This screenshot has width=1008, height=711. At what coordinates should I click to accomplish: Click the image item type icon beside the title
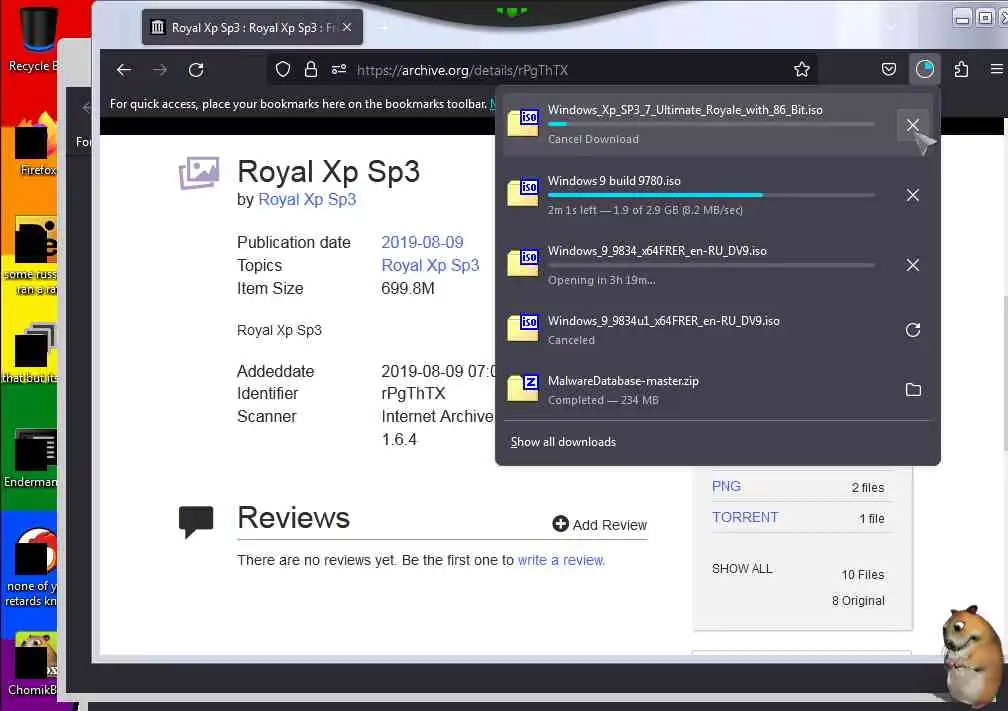pyautogui.click(x=199, y=173)
